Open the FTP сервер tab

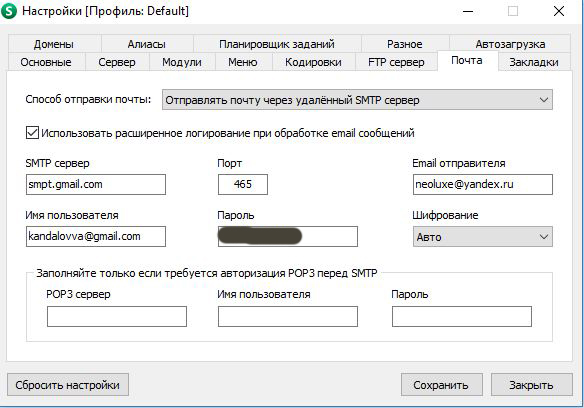tap(396, 62)
